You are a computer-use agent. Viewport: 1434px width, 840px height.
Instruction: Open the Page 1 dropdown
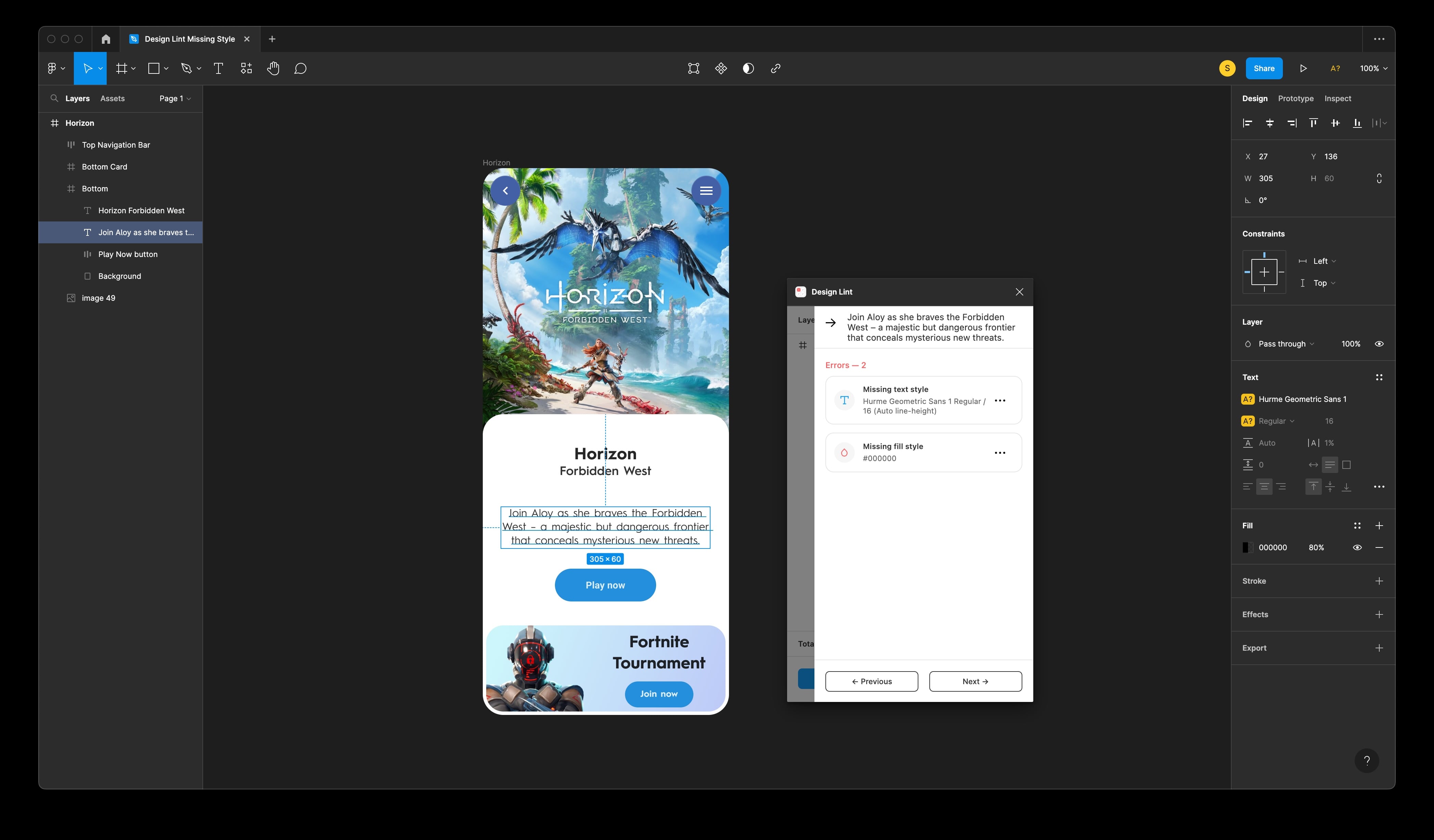tap(175, 98)
